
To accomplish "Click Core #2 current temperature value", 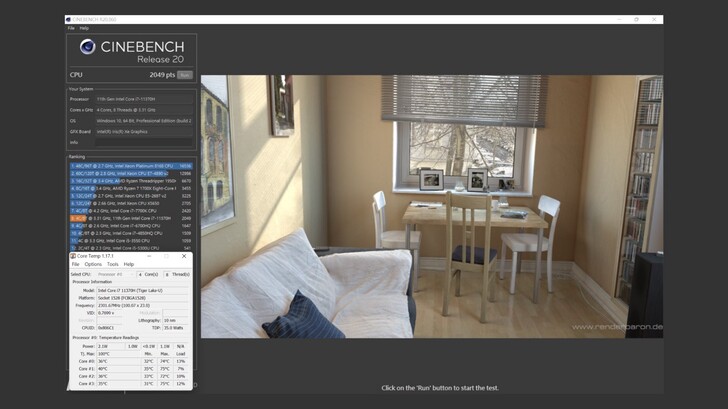I will pos(118,376).
